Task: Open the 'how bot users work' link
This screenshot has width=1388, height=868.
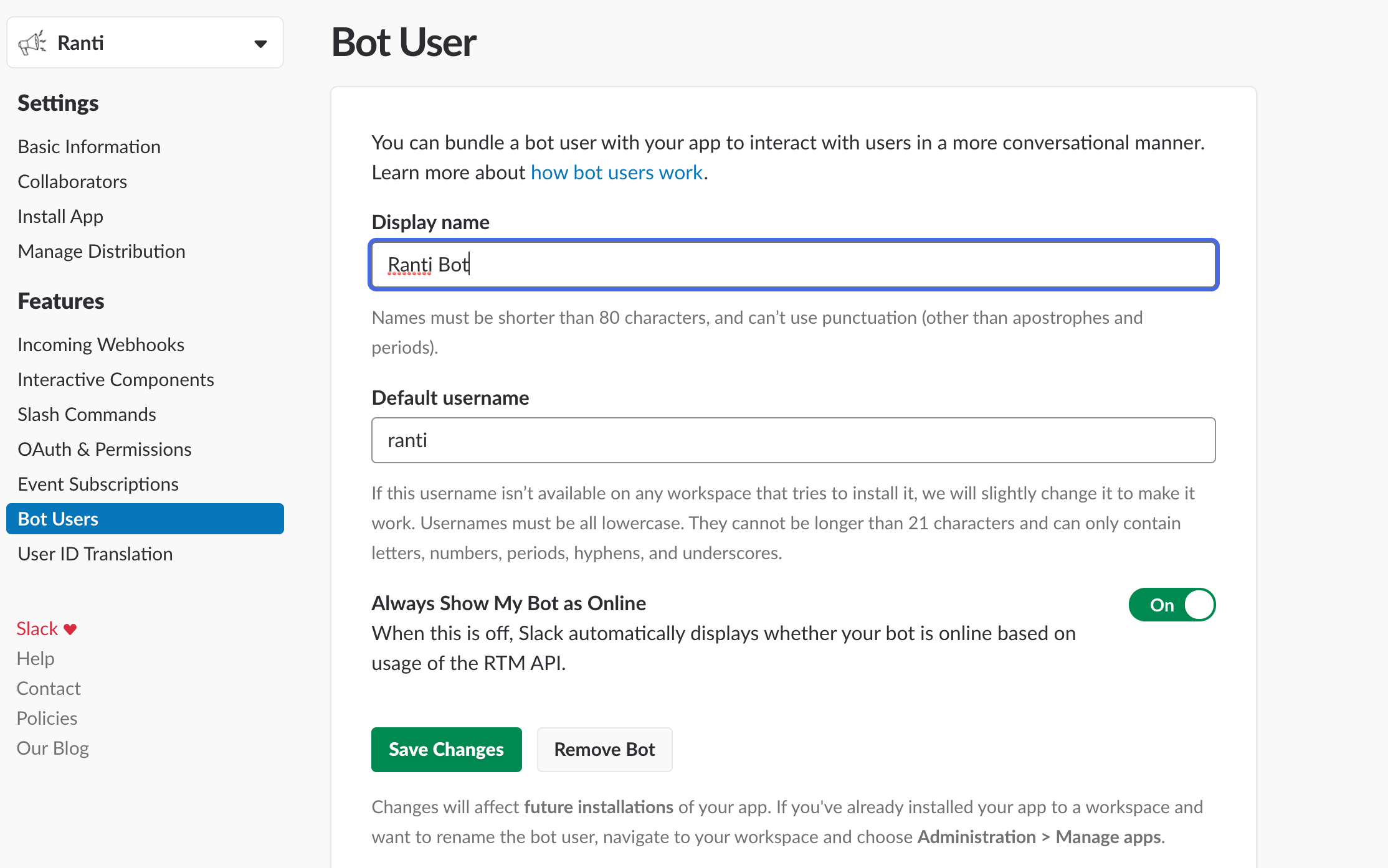Action: (616, 172)
